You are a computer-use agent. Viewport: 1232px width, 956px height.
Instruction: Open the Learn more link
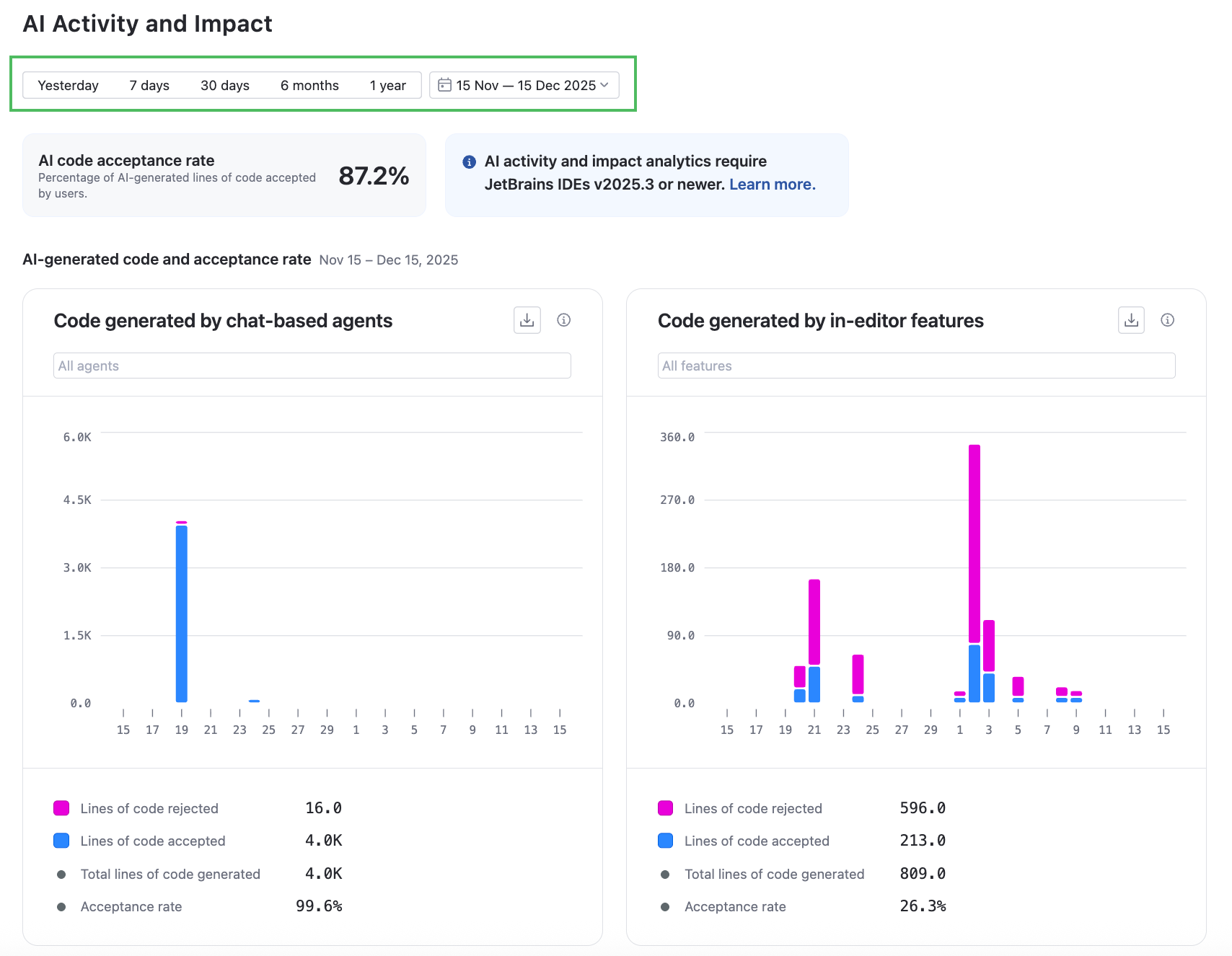tap(772, 184)
